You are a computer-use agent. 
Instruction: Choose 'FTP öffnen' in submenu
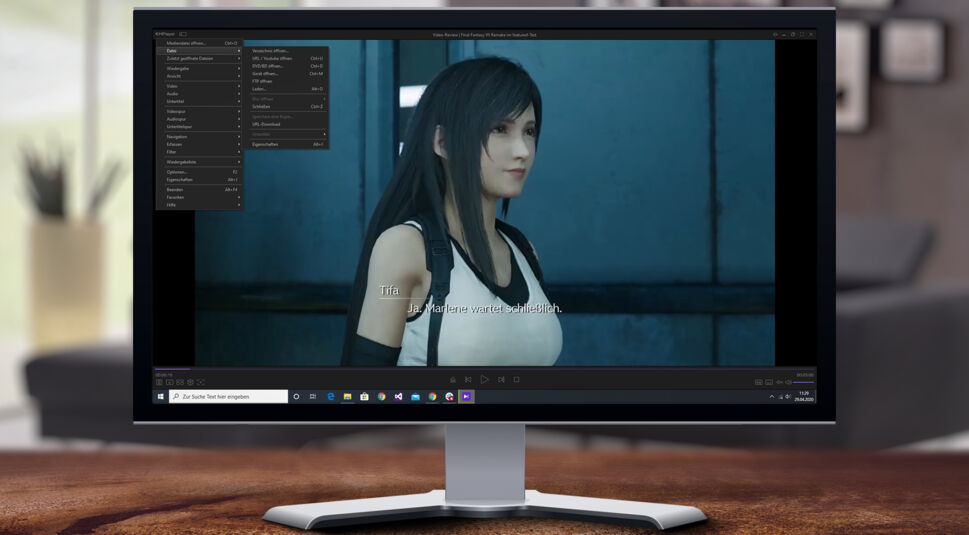pyautogui.click(x=286, y=81)
